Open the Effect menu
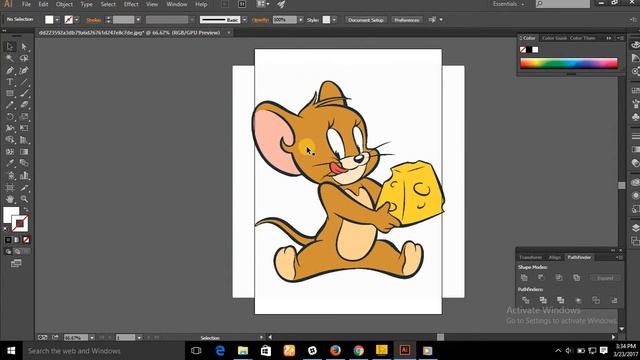The height and width of the screenshot is (360, 640). (x=131, y=4)
